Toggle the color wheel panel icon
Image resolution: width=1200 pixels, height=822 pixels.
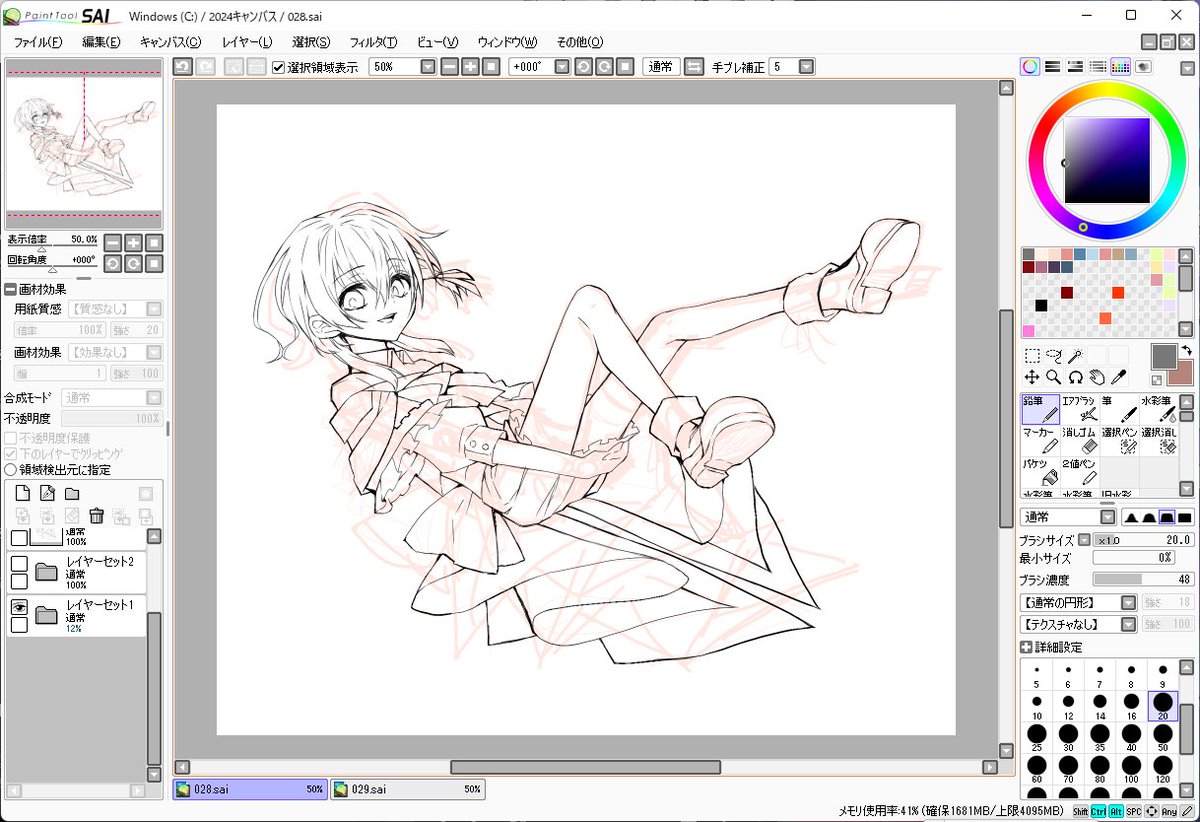1030,67
